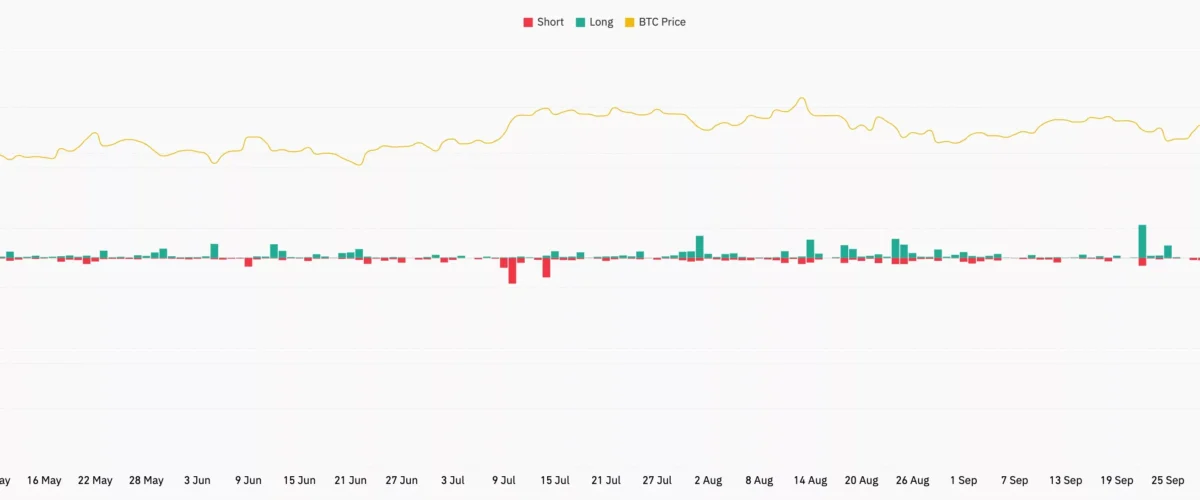
Task: Click the BTC Price line peak in mid-August
Action: [x=801, y=98]
